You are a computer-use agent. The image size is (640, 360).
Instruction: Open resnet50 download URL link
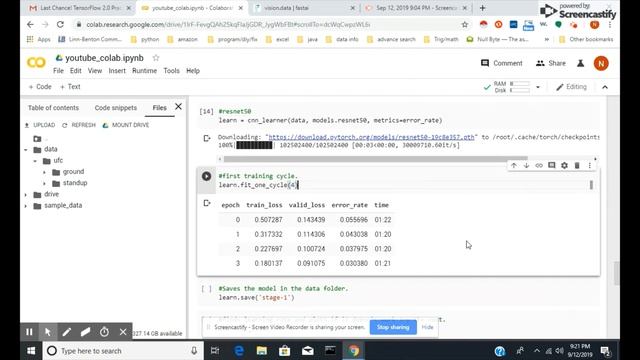coord(371,137)
